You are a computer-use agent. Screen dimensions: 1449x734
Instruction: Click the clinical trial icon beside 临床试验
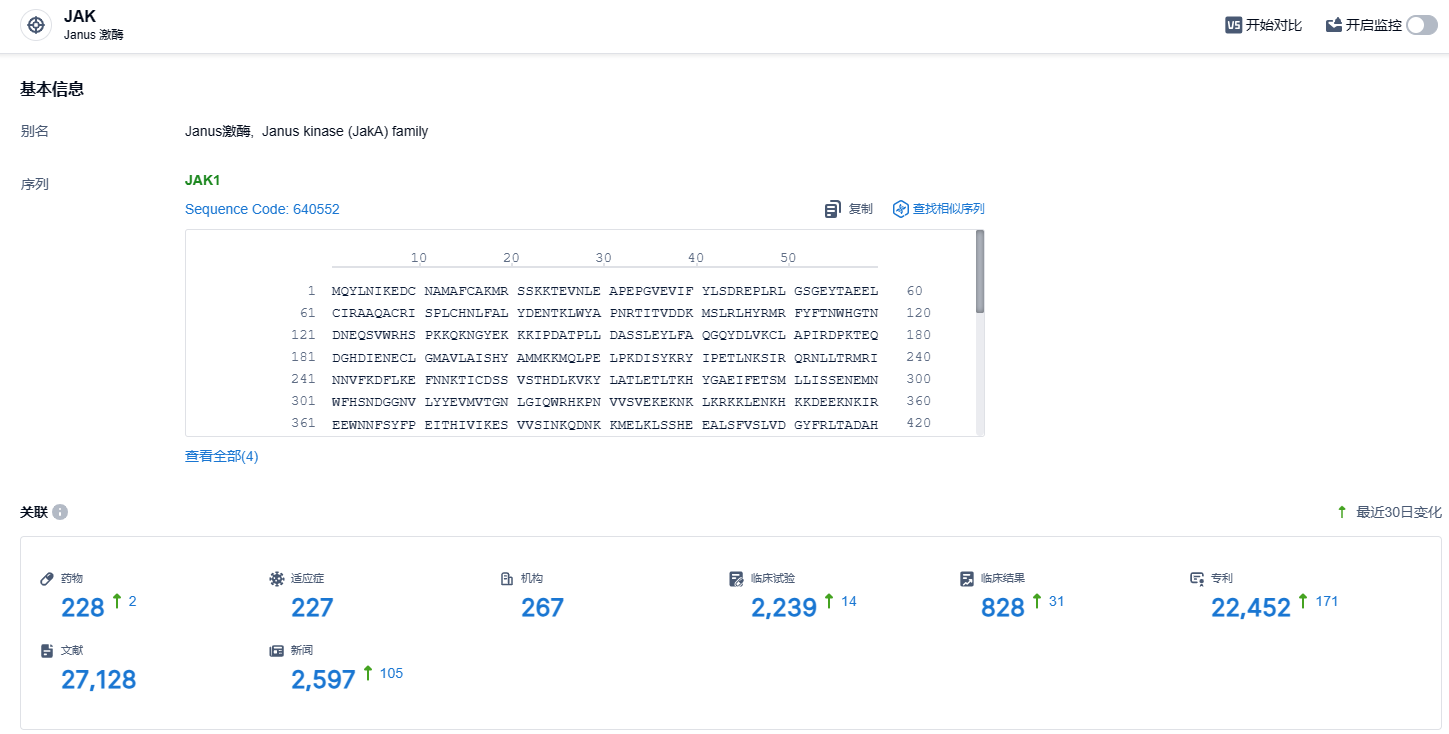[x=737, y=578]
